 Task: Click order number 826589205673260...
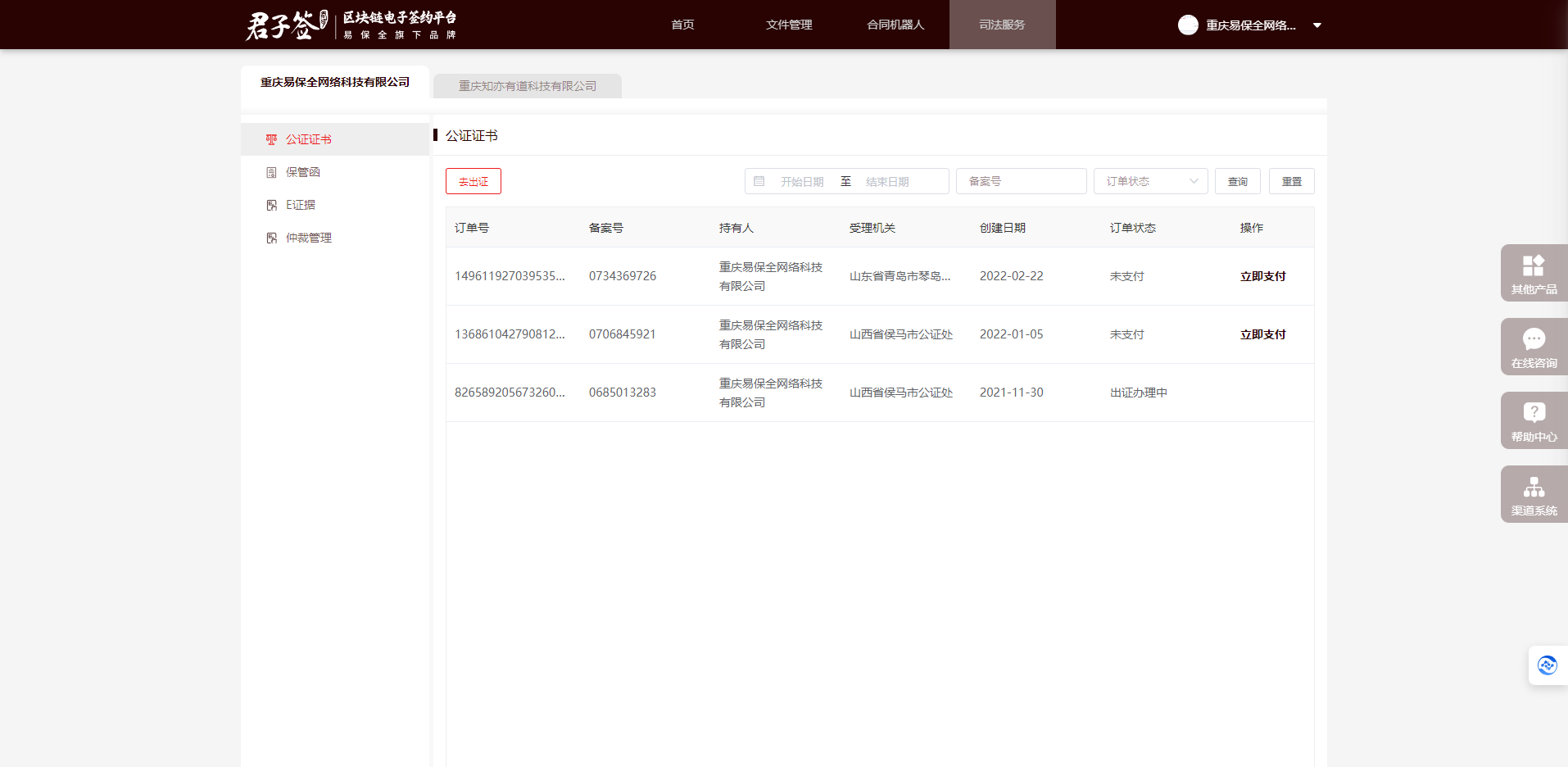tap(510, 393)
